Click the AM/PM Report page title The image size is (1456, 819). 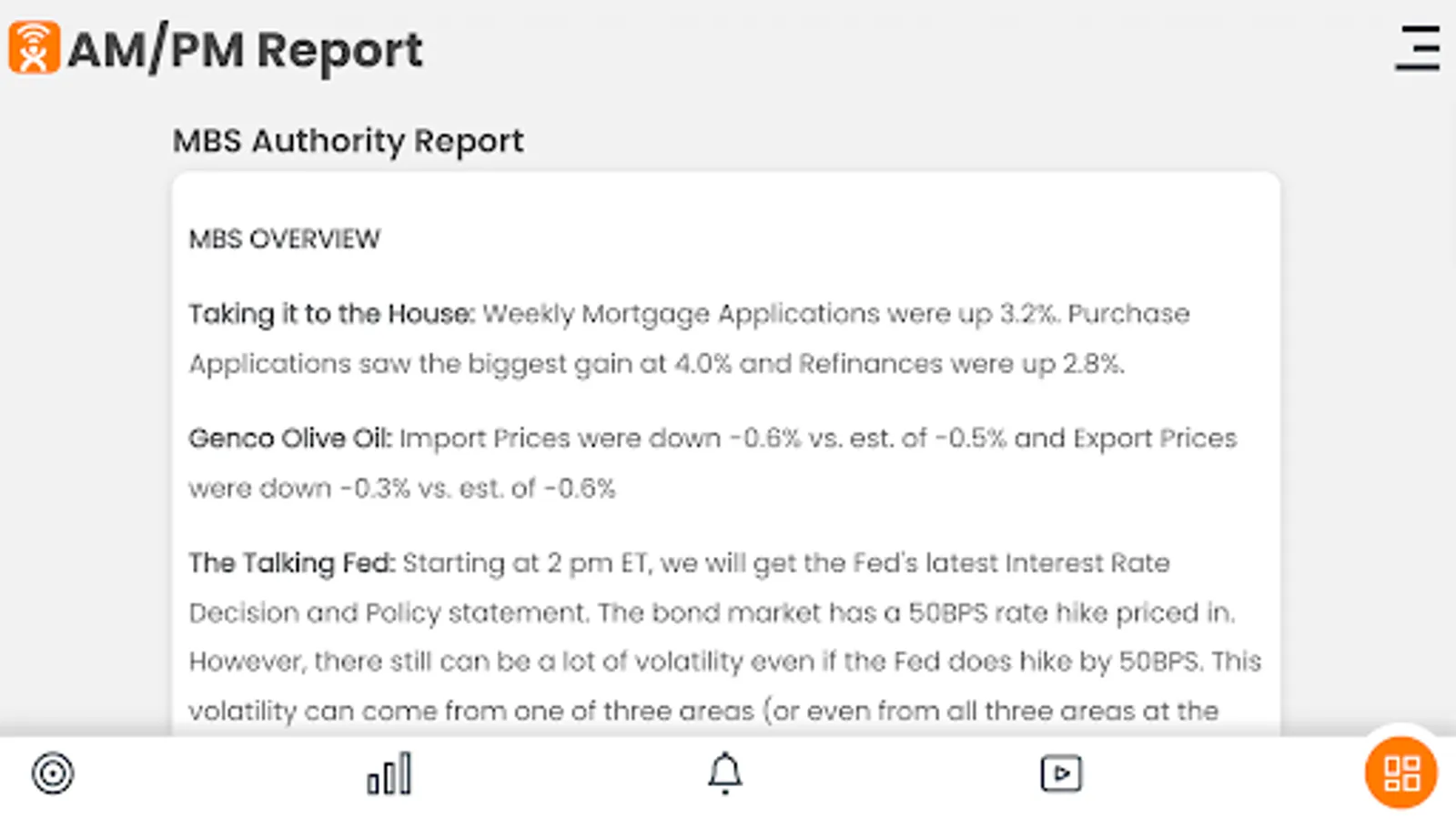click(246, 50)
